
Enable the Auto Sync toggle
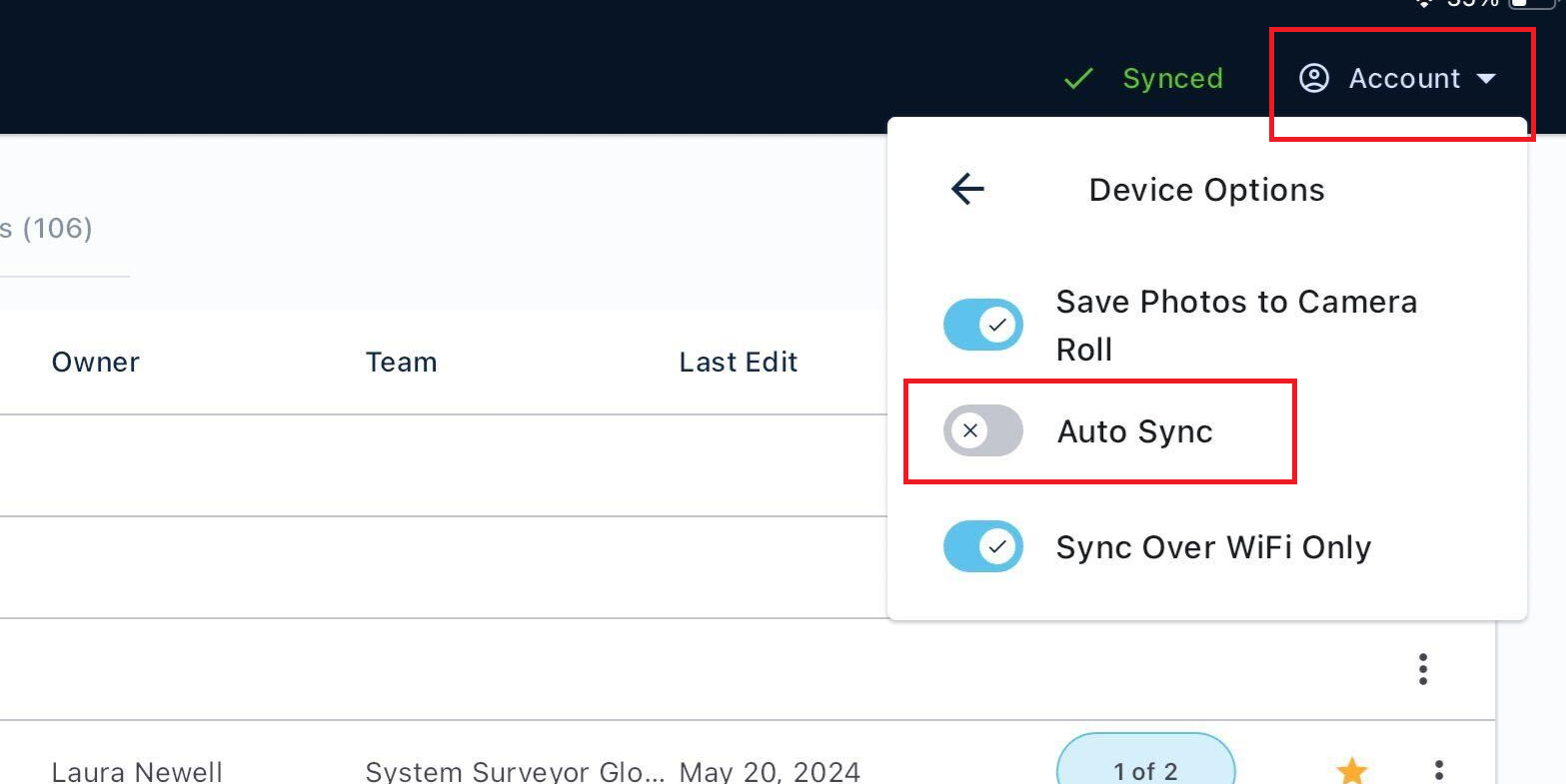click(x=982, y=430)
